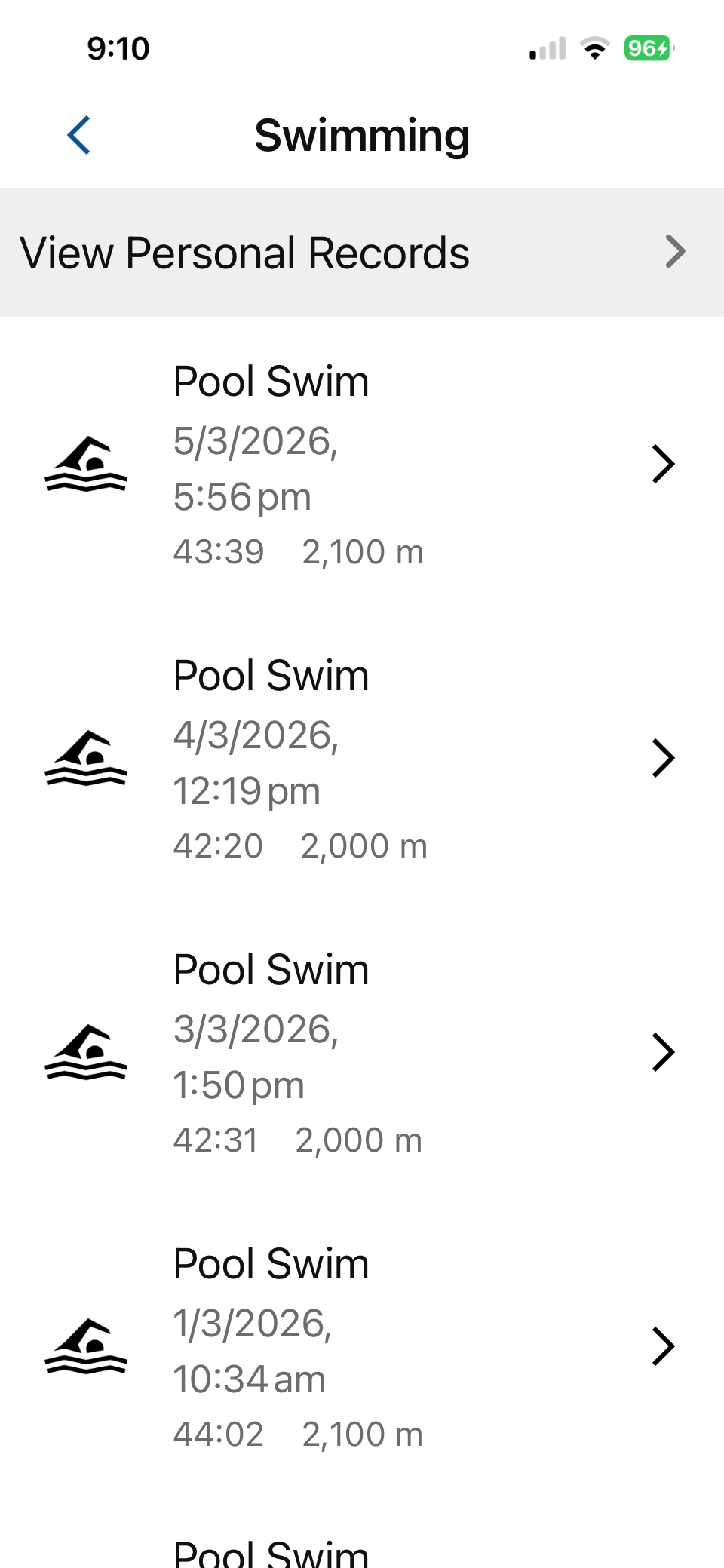Expand View Personal Records chevron
Viewport: 724px width, 1568px height.
click(x=675, y=252)
